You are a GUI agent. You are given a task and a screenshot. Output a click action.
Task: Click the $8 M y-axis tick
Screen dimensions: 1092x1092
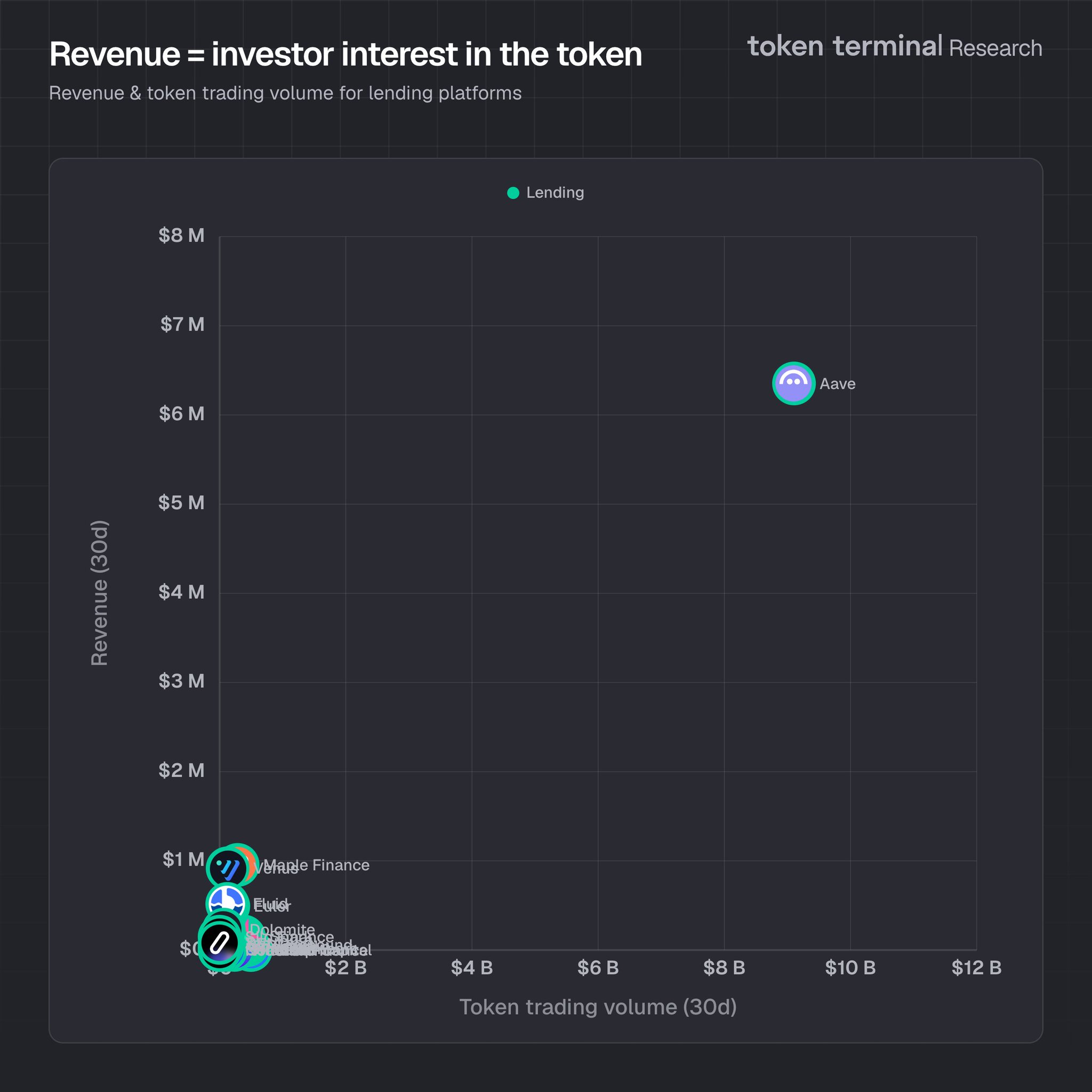[181, 235]
